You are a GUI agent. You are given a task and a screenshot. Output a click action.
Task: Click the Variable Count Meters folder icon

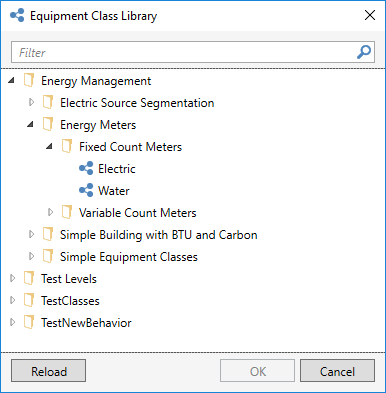67,212
